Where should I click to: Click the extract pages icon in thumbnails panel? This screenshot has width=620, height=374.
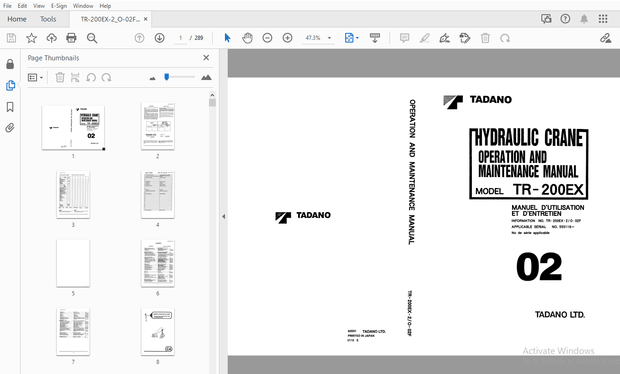point(75,77)
